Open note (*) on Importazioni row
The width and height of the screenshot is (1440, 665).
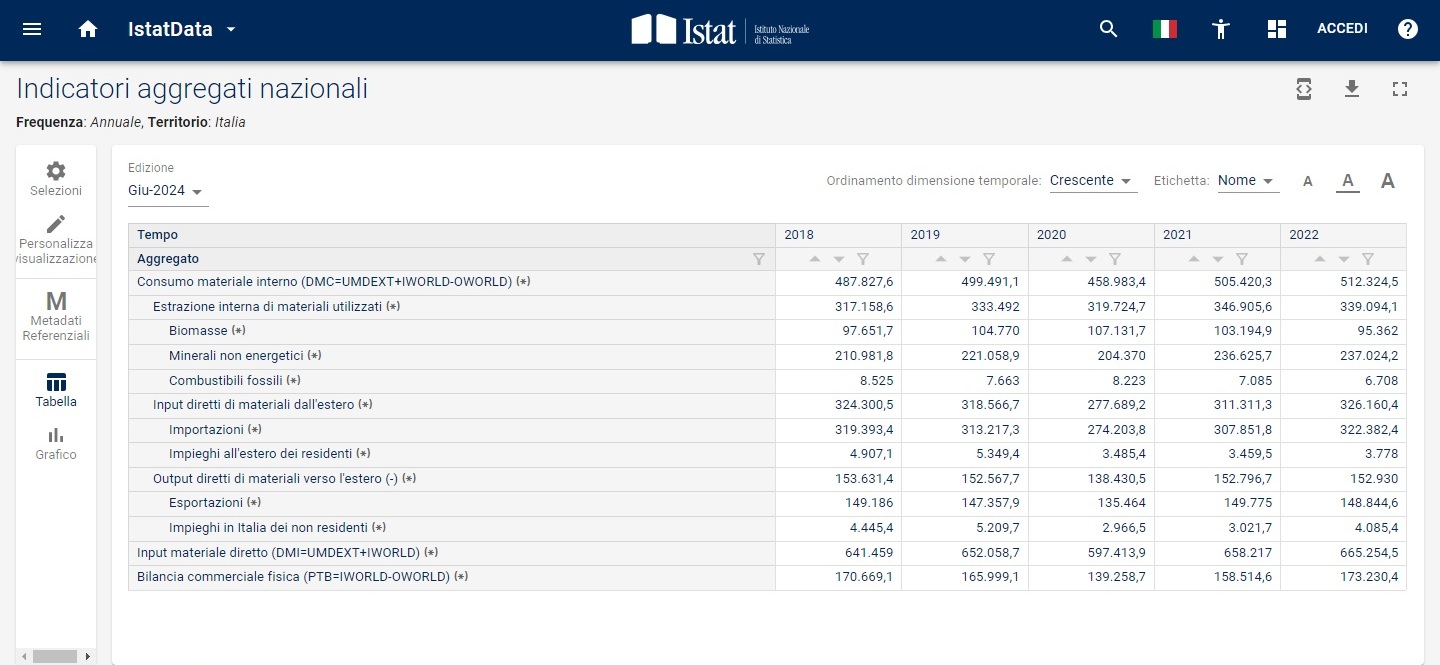254,430
